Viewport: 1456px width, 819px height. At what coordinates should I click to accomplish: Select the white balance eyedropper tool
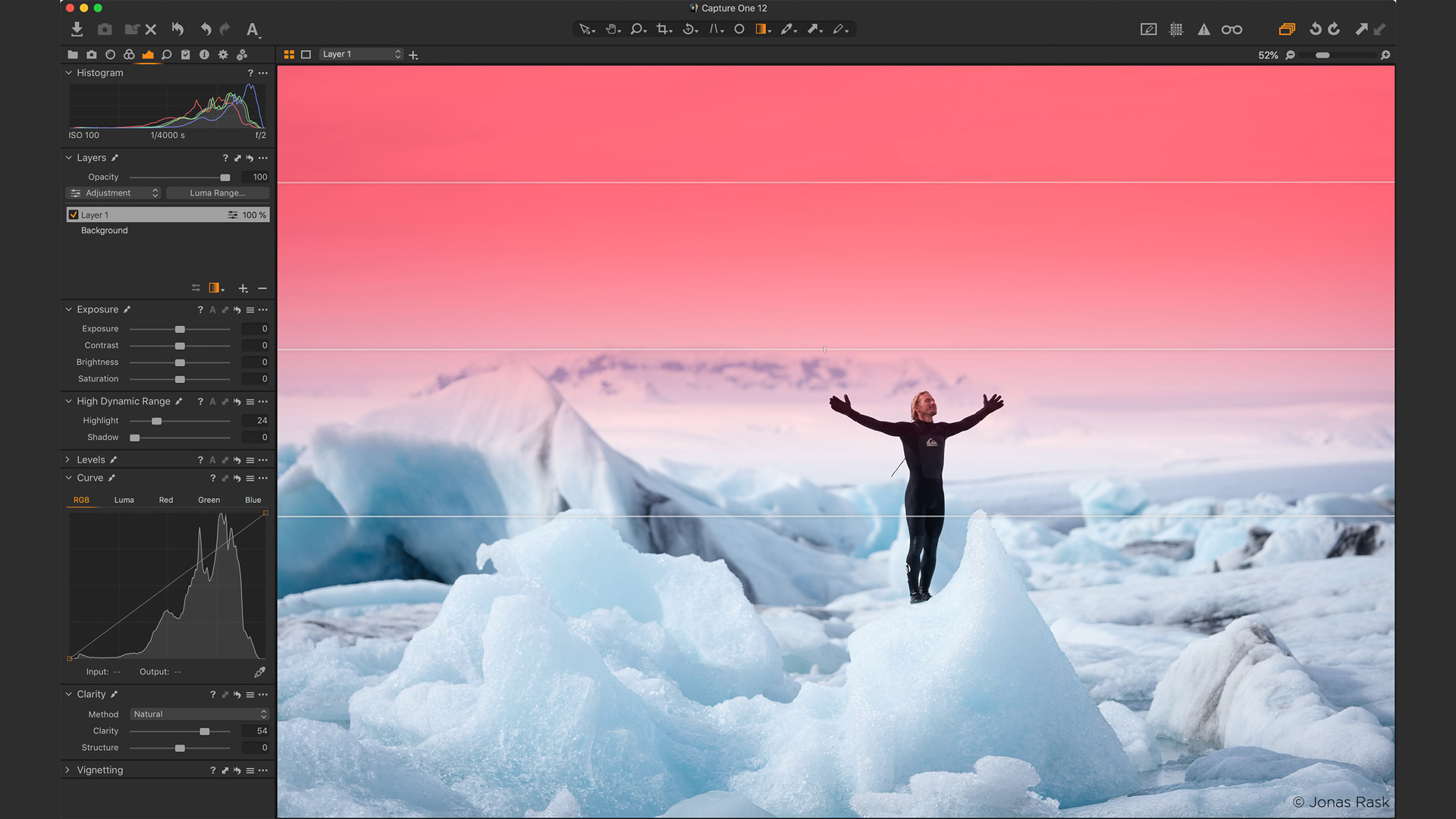point(787,29)
